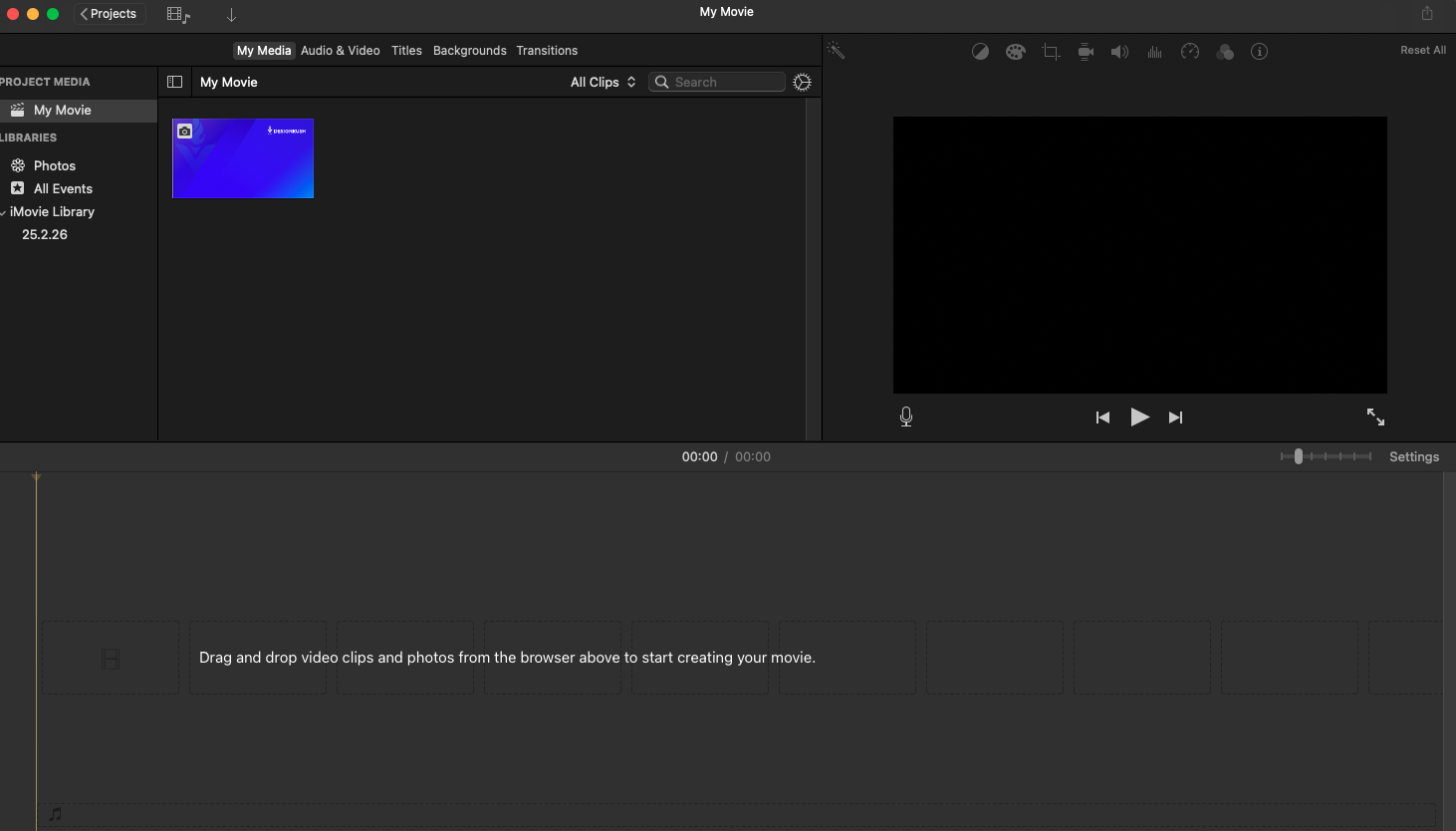Open the browser gear settings menu
This screenshot has width=1456, height=831.
(802, 82)
